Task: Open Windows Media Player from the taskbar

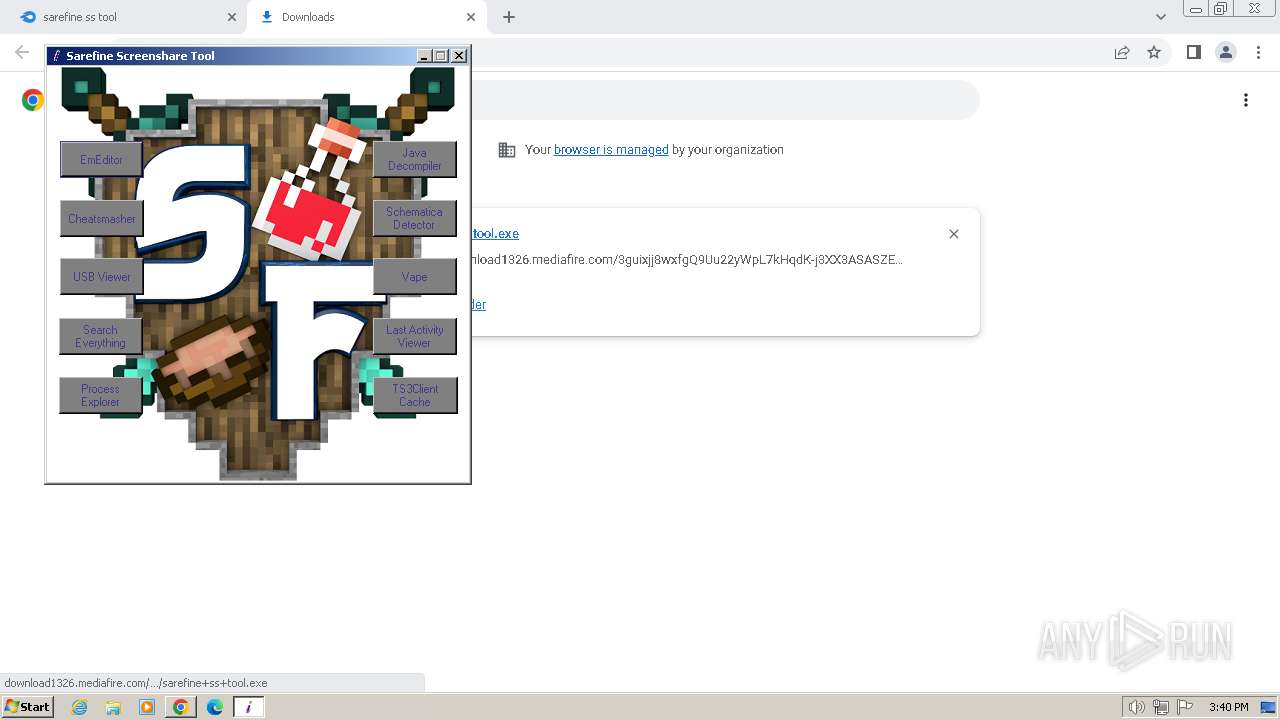Action: tap(147, 707)
